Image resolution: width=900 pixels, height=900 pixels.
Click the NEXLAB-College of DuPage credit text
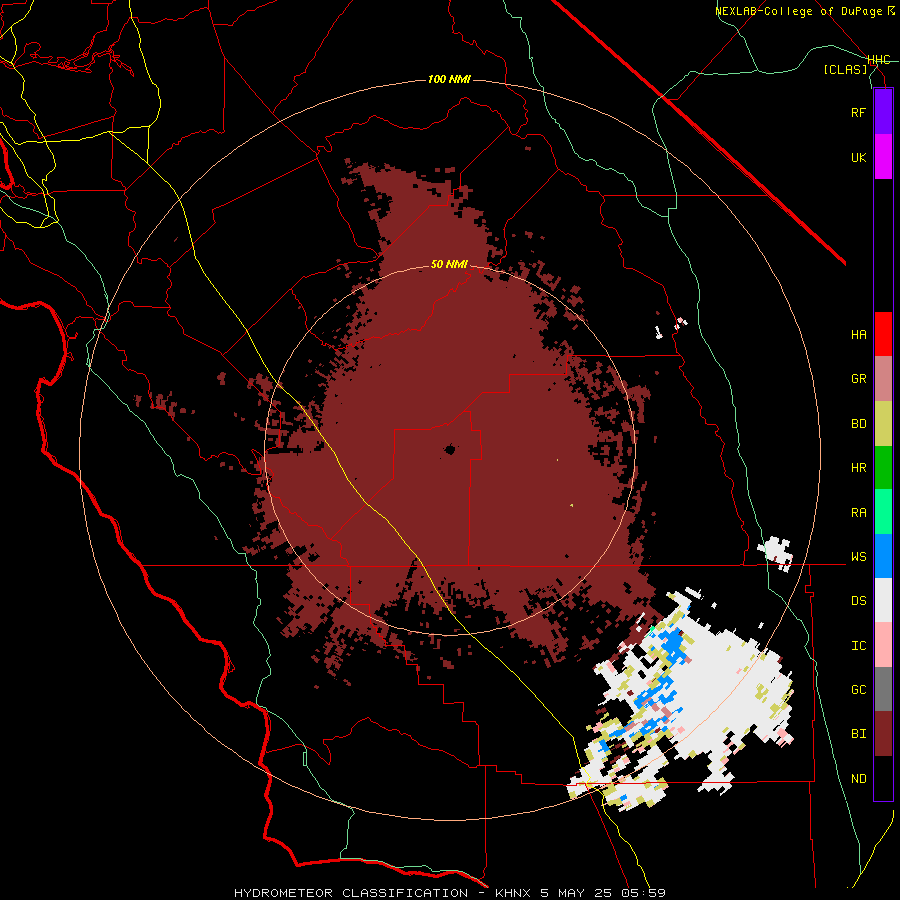798,11
